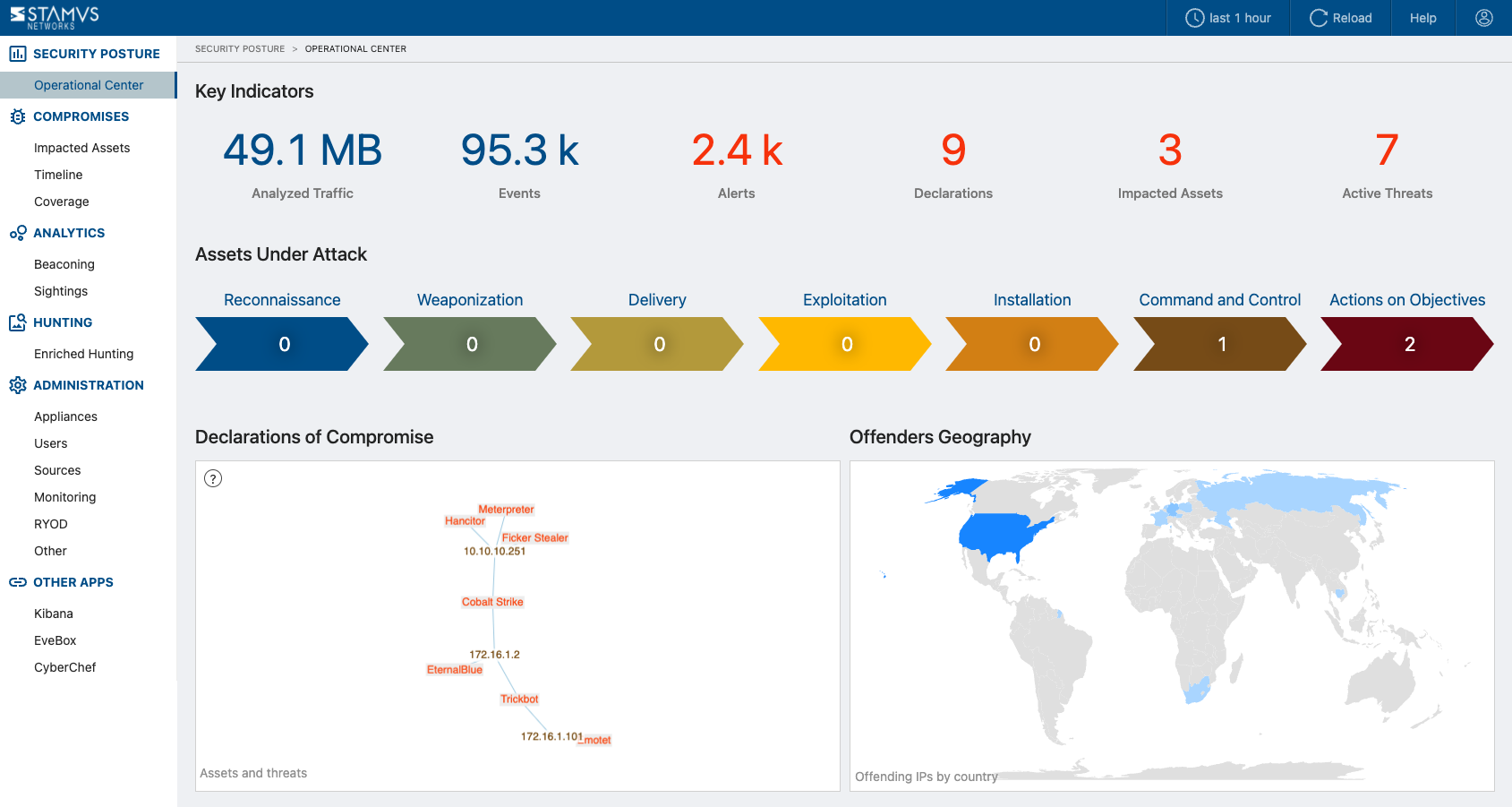Screen dimensions: 1512x807
Task: Click SECURITY POSTURE sidebar heading
Action: (x=97, y=54)
